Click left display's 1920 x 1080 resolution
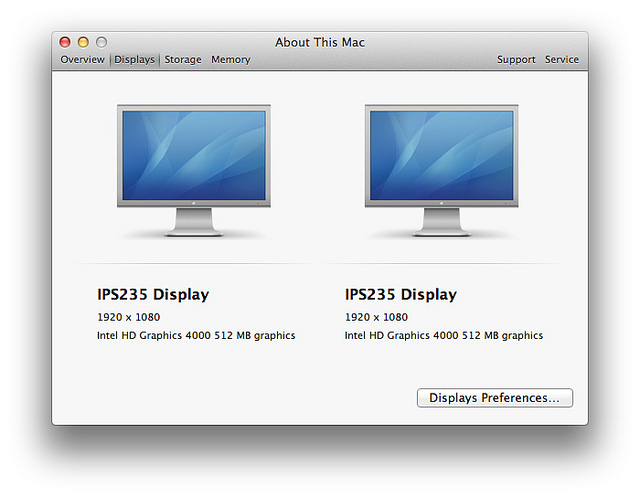This screenshot has height=497, width=640. 129,317
